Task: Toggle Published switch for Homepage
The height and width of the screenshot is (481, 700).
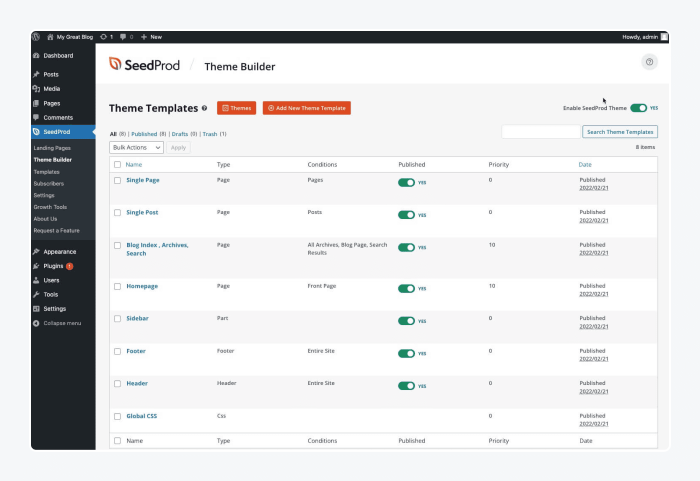Action: tap(406, 289)
